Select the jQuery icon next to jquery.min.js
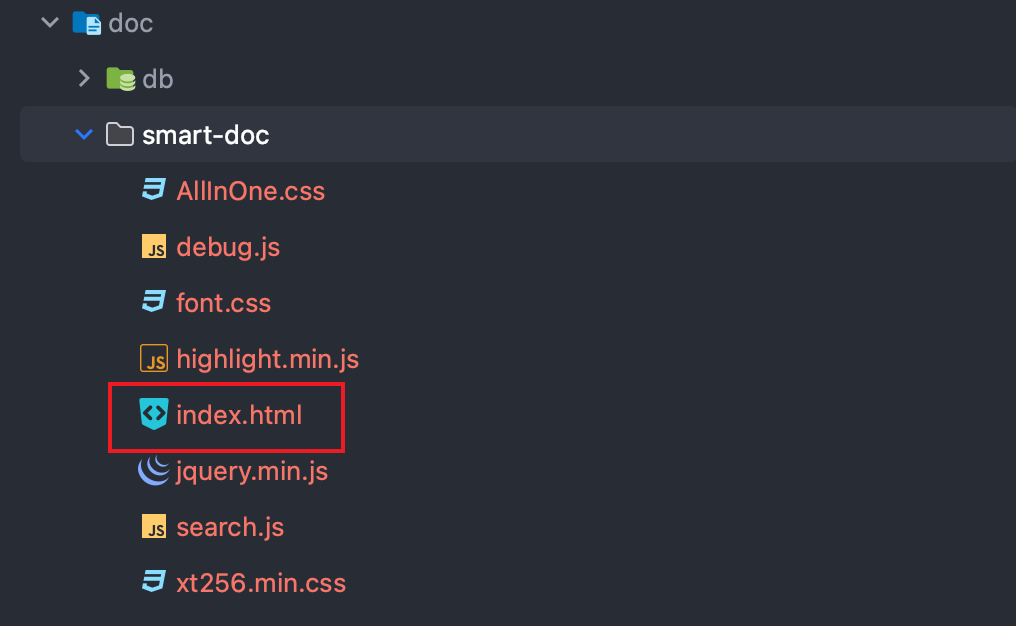 coord(152,471)
